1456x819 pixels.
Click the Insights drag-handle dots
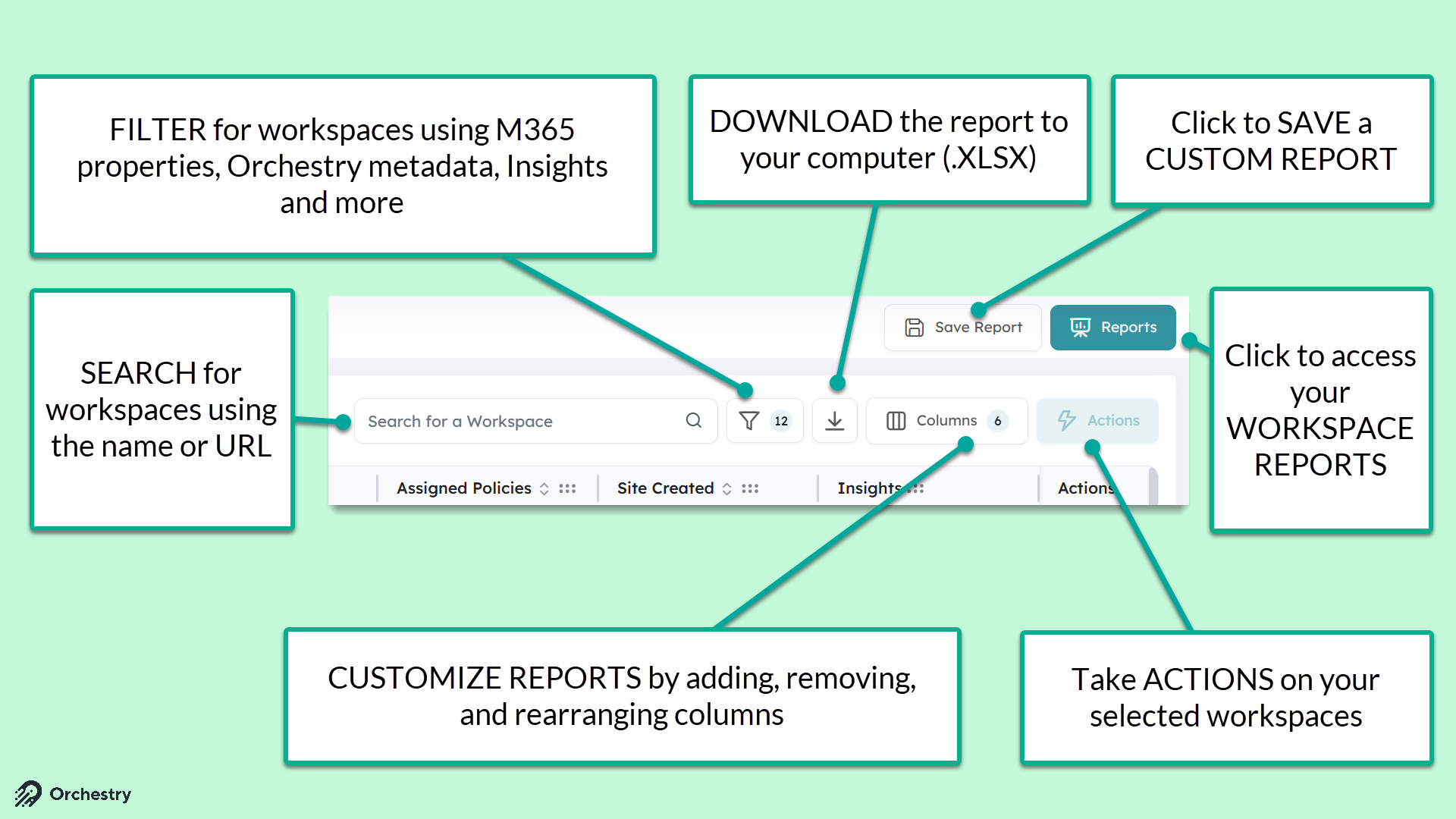point(916,489)
